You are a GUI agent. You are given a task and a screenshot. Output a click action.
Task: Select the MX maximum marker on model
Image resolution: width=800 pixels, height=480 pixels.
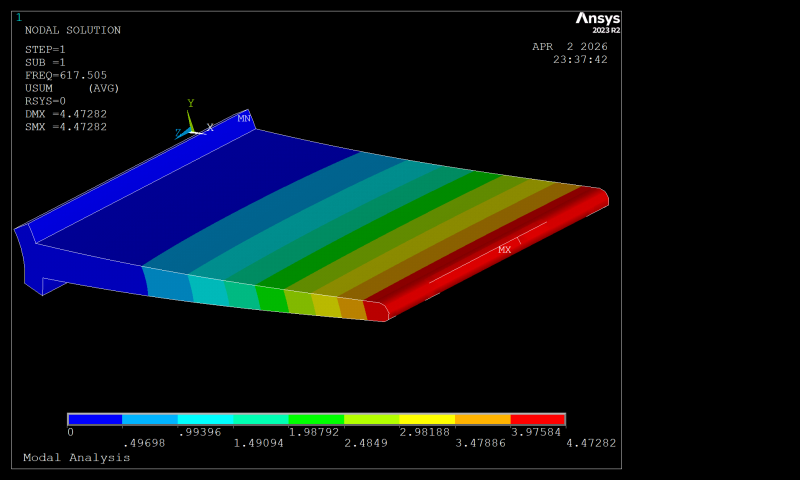coord(505,249)
